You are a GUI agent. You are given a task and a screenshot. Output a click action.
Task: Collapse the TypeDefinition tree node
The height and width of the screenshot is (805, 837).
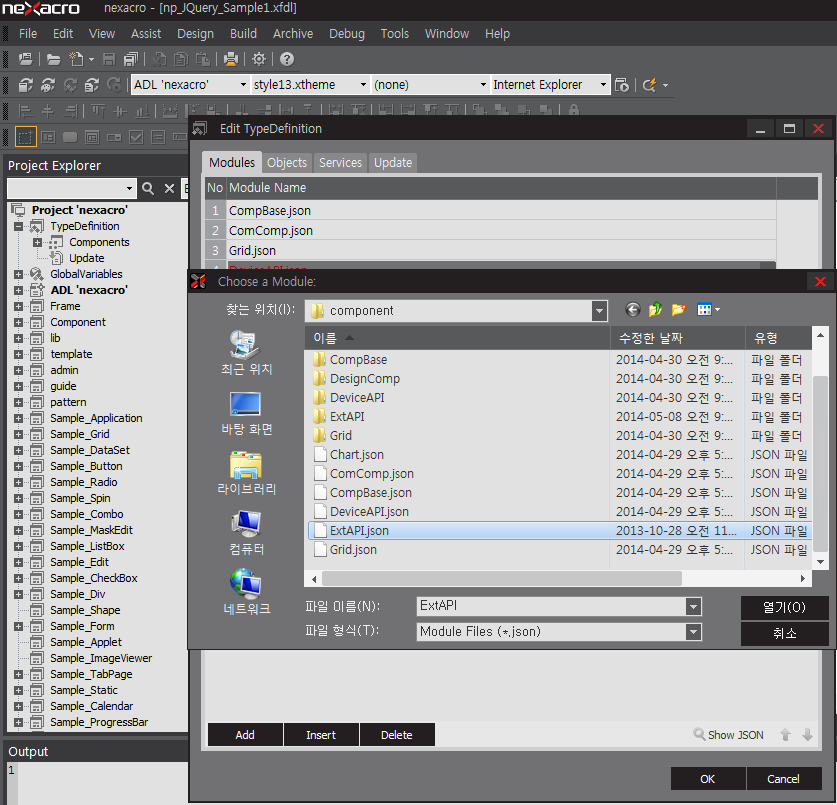tap(19, 226)
